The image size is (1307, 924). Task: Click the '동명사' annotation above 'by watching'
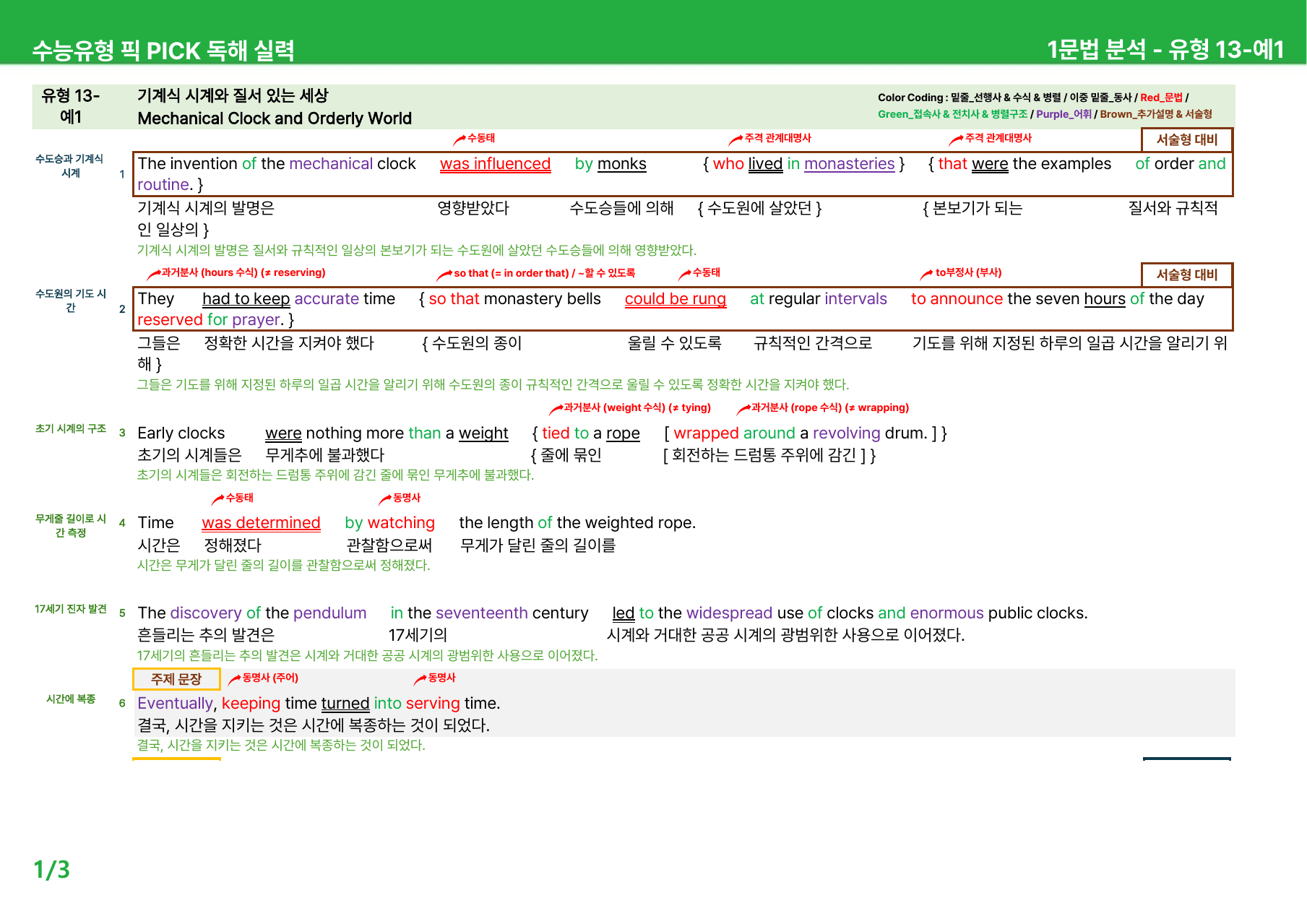pos(407,498)
